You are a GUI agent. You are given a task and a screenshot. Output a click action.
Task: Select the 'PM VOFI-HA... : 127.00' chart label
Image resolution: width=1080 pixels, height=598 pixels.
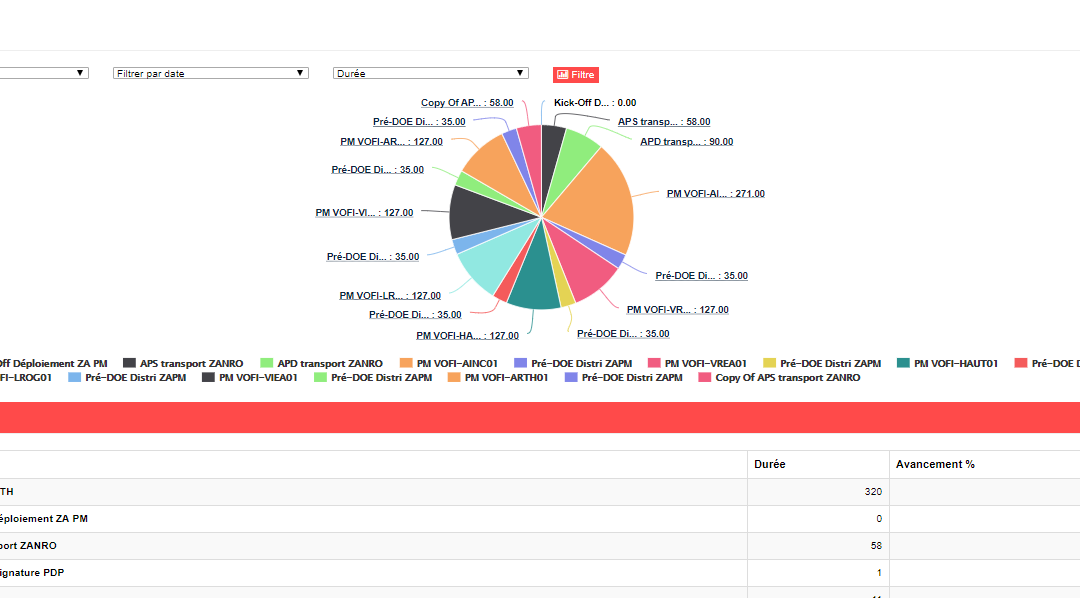[468, 336]
